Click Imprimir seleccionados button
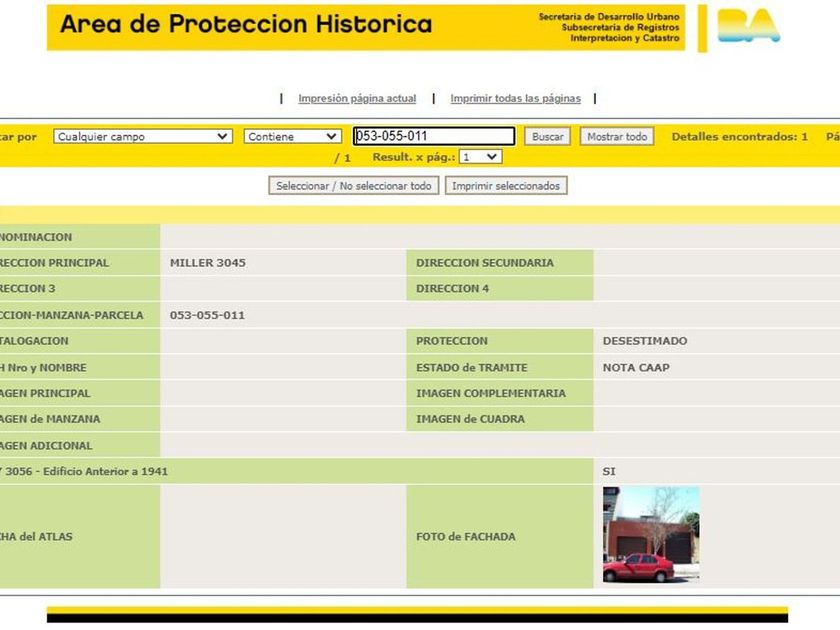840x630 pixels. (506, 186)
